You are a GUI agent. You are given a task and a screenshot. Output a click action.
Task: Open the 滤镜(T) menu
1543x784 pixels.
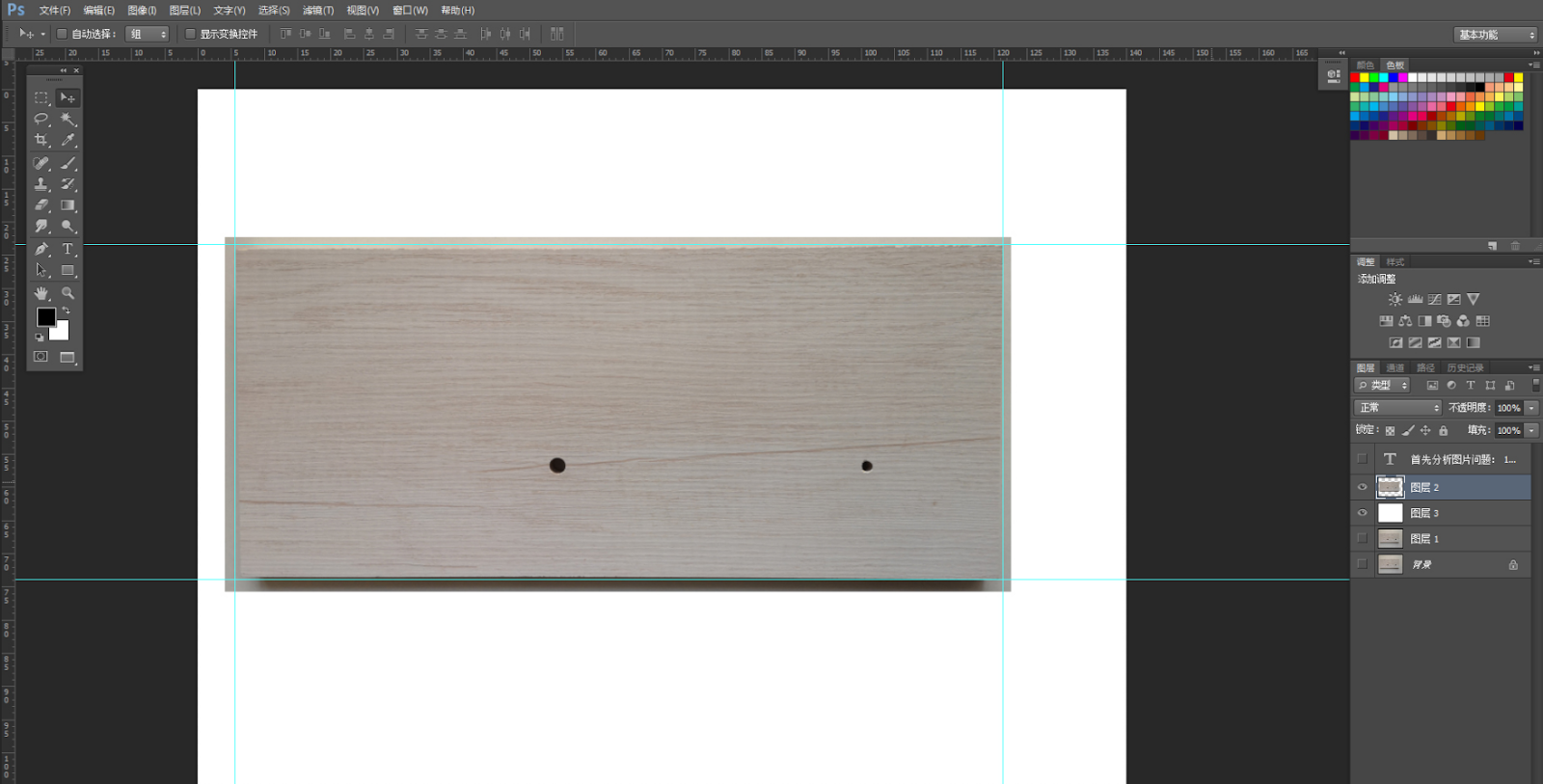(x=317, y=11)
